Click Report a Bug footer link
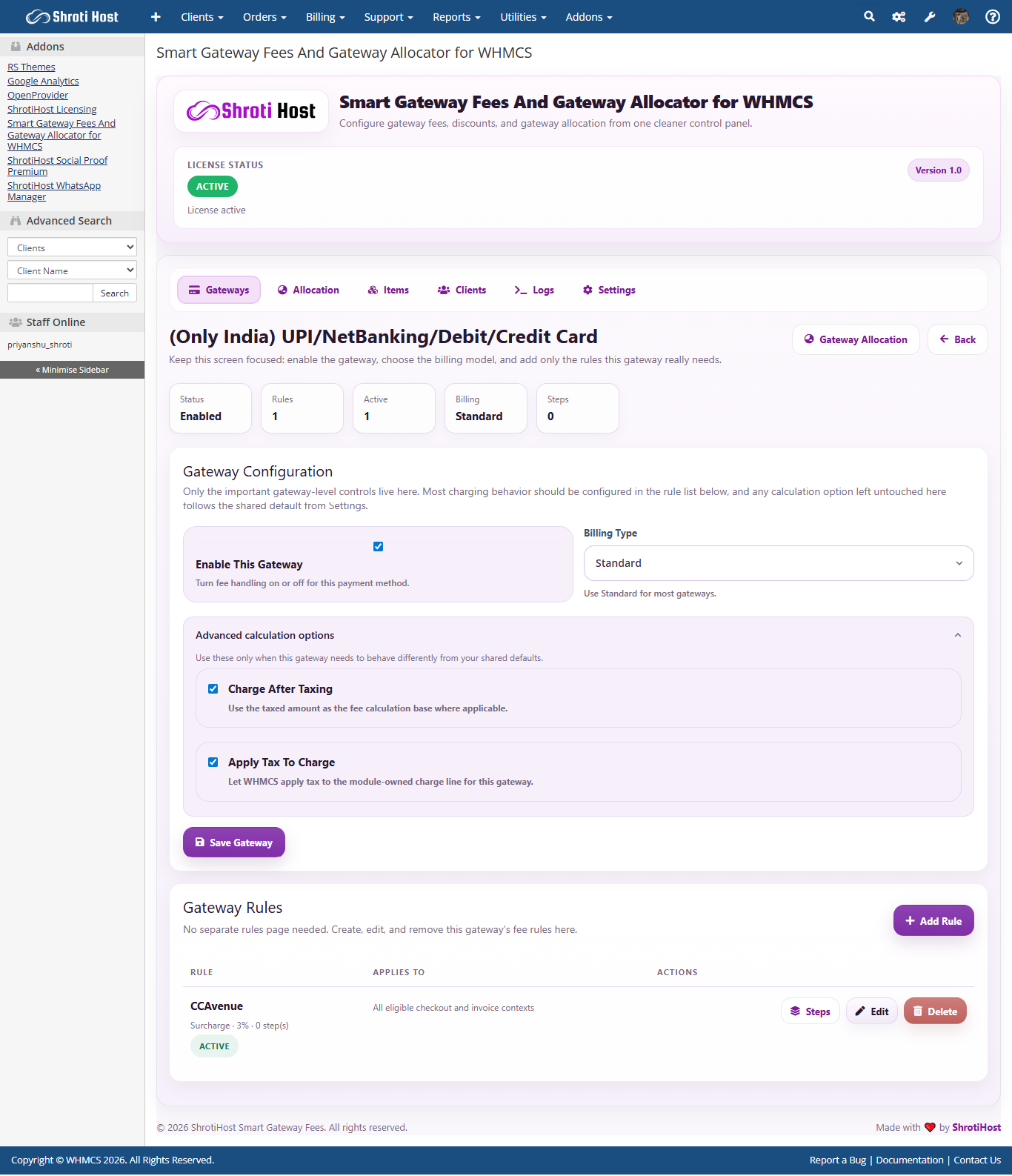Screen dimensions: 1012x1176 click(x=838, y=1160)
